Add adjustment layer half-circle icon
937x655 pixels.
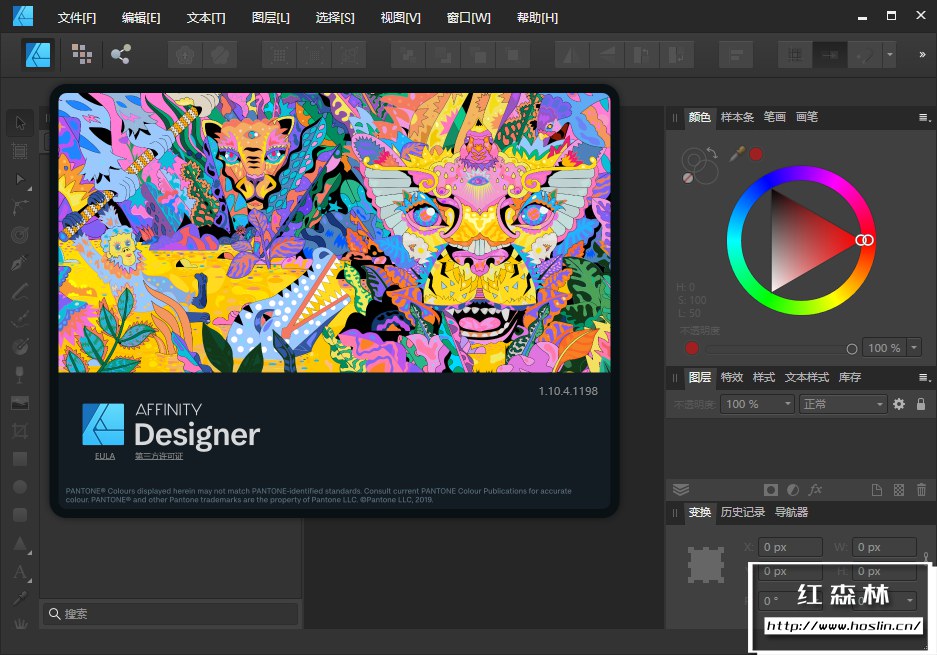[x=793, y=490]
